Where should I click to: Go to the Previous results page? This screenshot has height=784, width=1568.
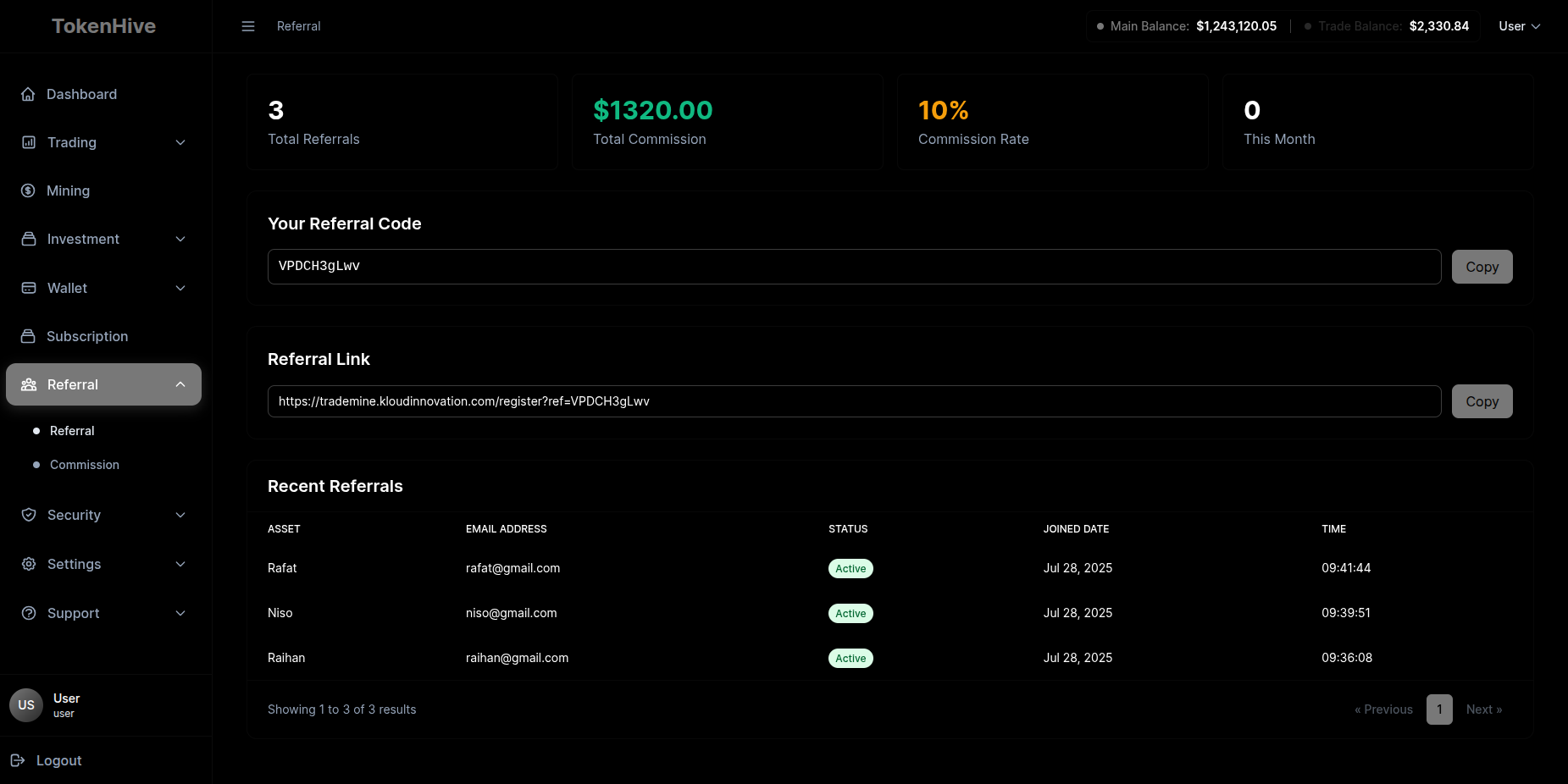(1383, 709)
